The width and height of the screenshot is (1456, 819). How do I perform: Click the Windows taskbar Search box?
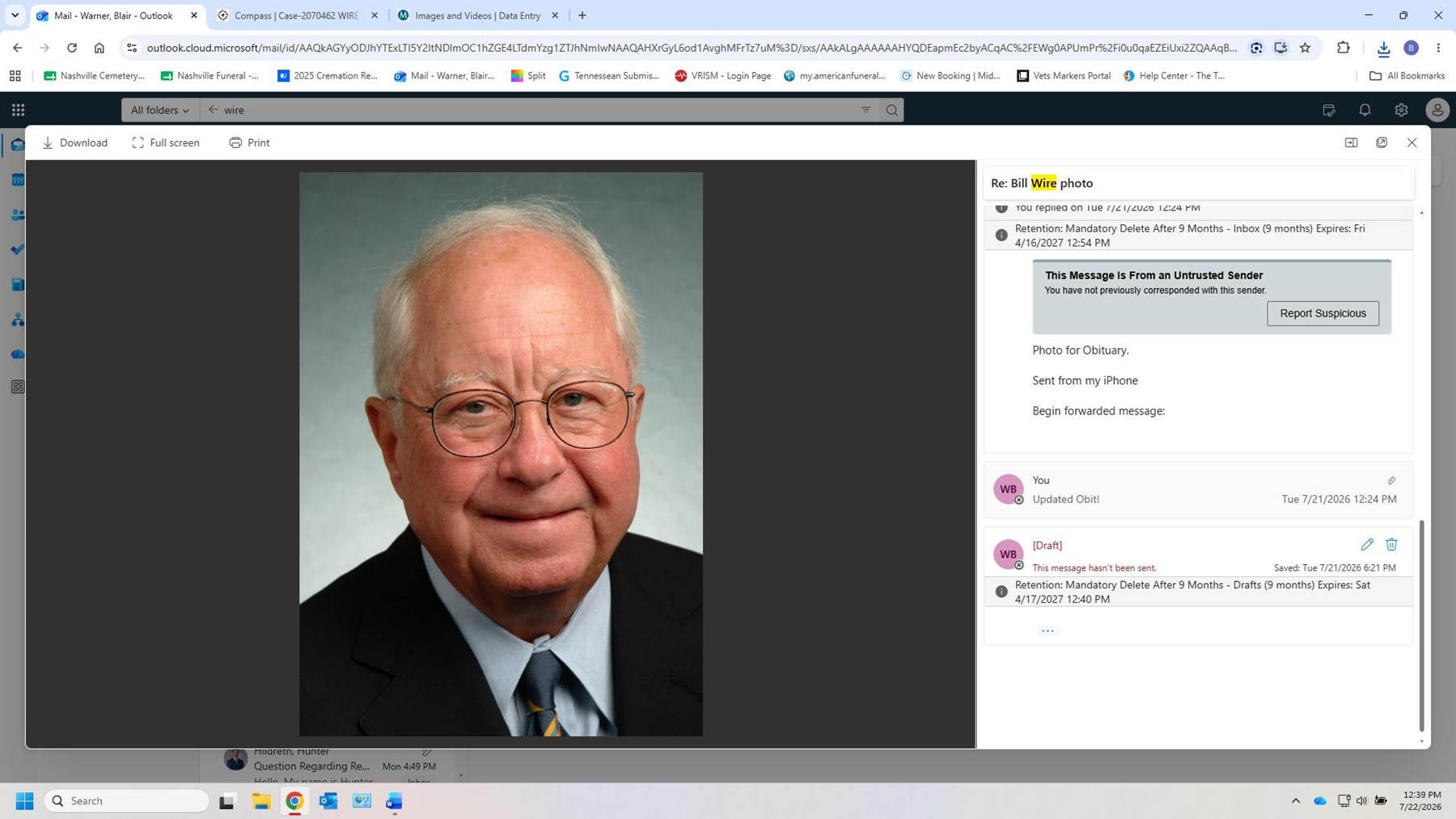pos(127,800)
